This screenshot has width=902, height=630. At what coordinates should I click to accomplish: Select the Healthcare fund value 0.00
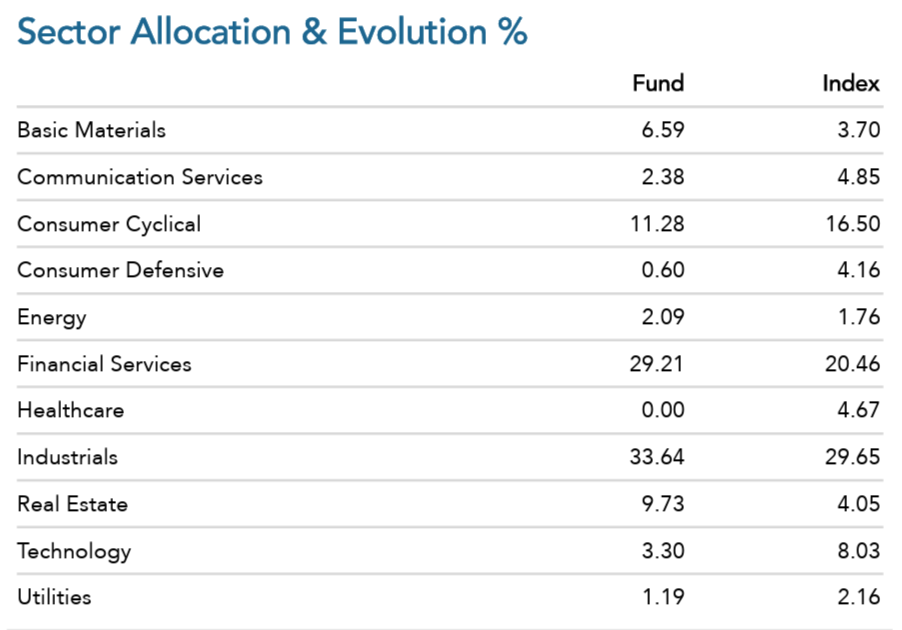663,410
